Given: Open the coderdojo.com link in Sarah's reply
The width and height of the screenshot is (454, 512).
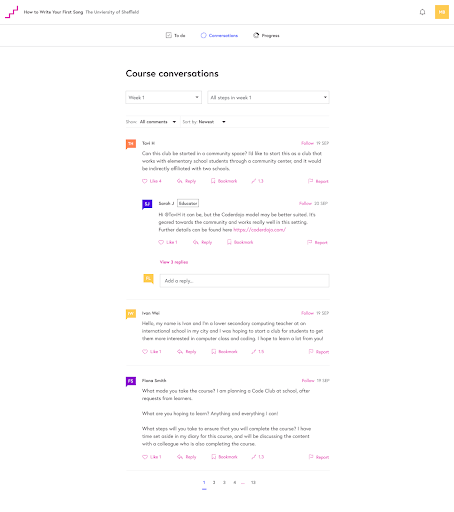Looking at the screenshot, I should [260, 230].
